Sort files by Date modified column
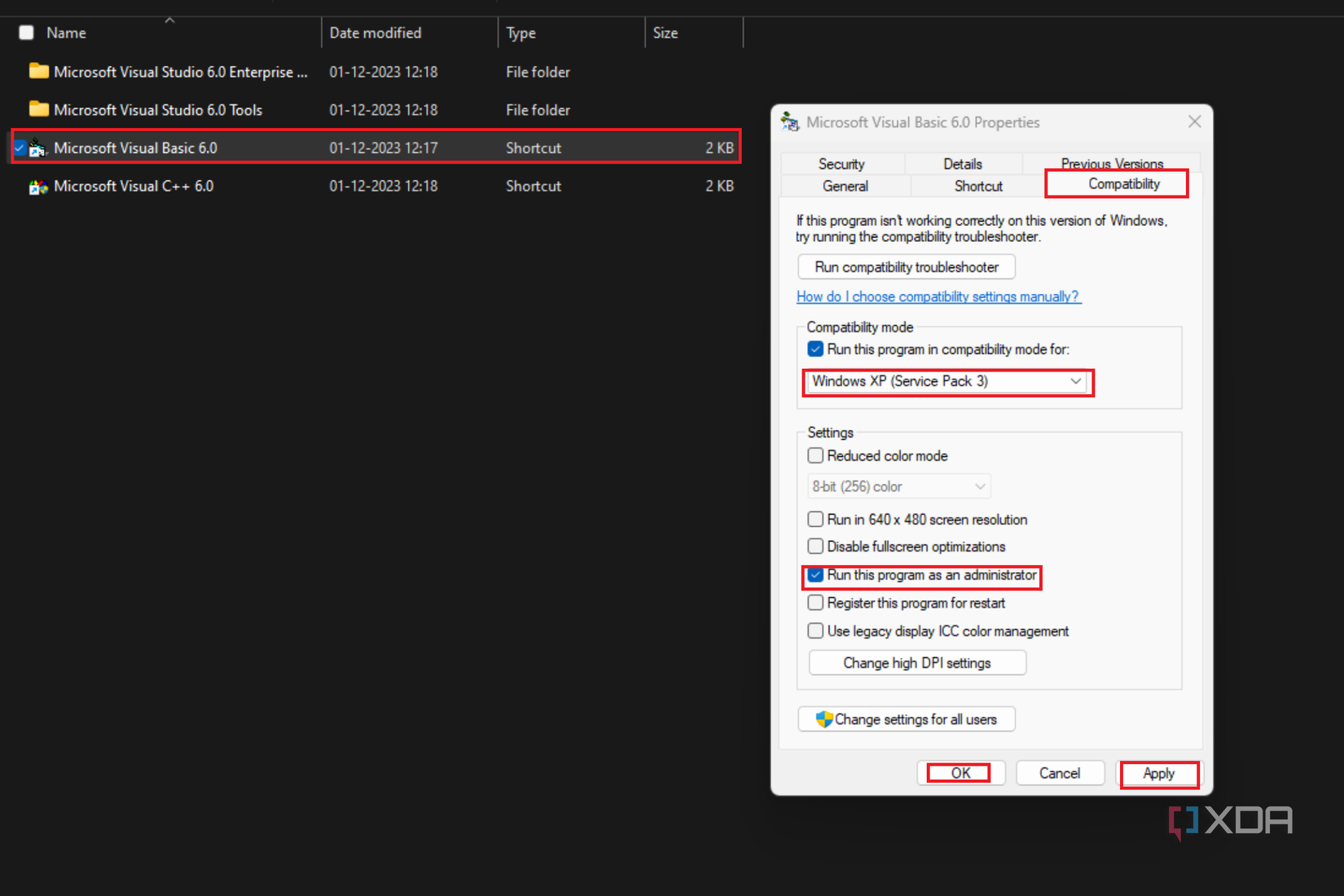This screenshot has width=1344, height=896. 375,33
